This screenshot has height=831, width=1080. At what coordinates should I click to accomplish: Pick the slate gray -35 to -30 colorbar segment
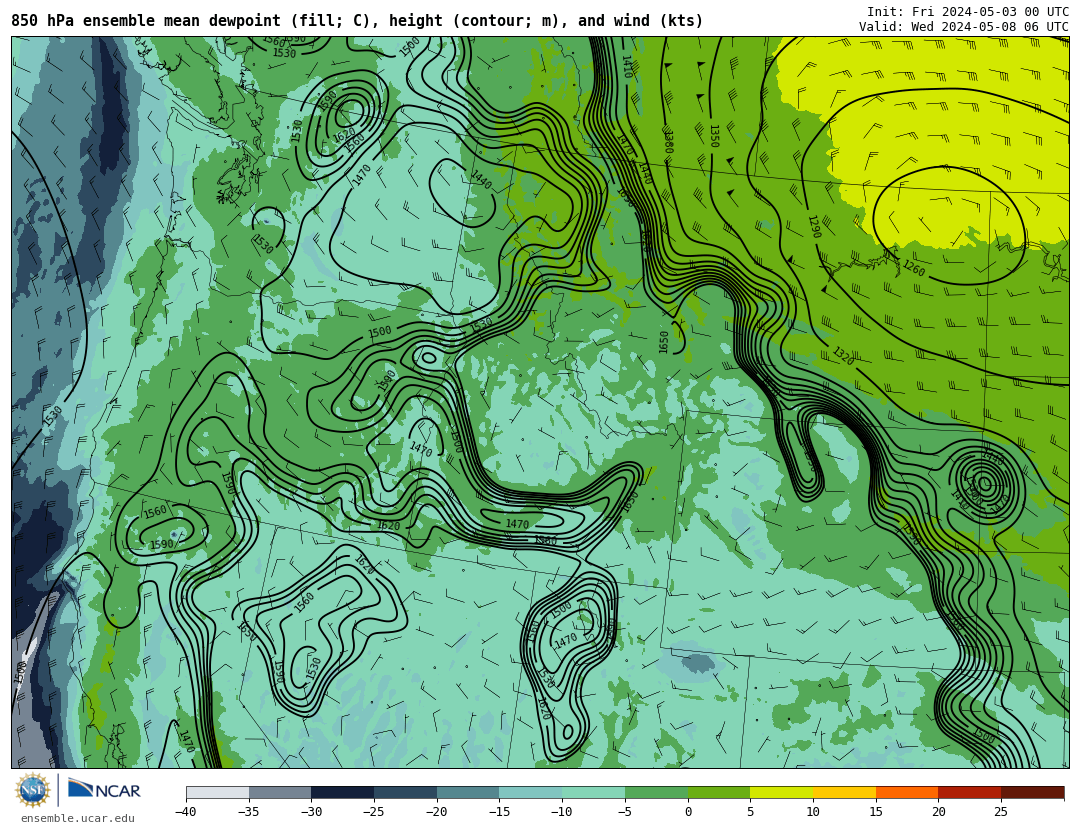(280, 792)
